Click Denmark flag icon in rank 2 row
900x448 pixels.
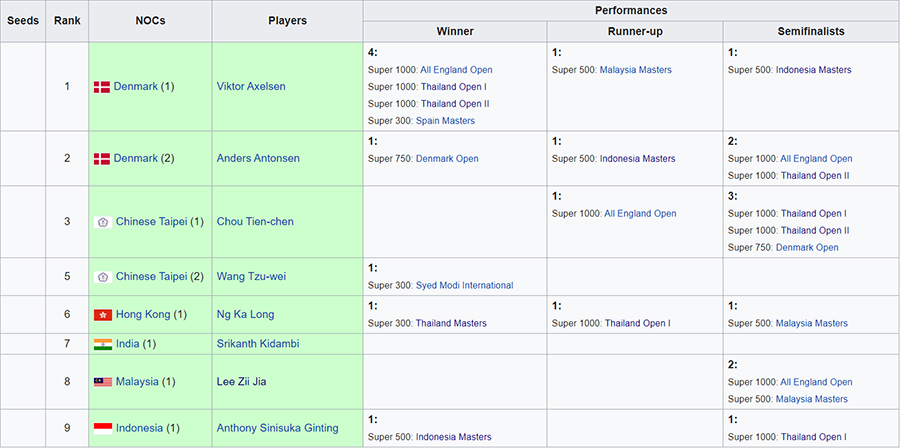point(102,159)
